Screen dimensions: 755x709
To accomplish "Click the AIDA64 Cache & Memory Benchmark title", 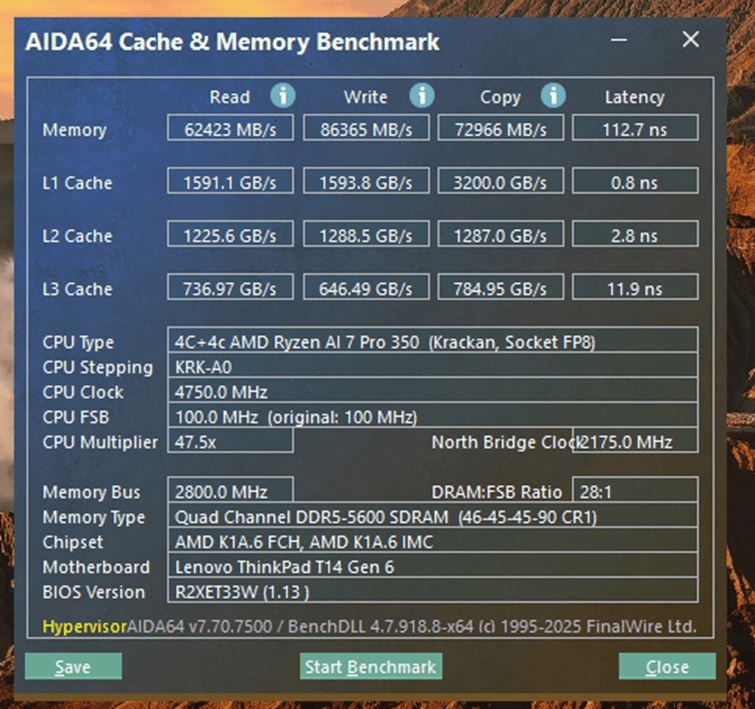I will [x=232, y=42].
